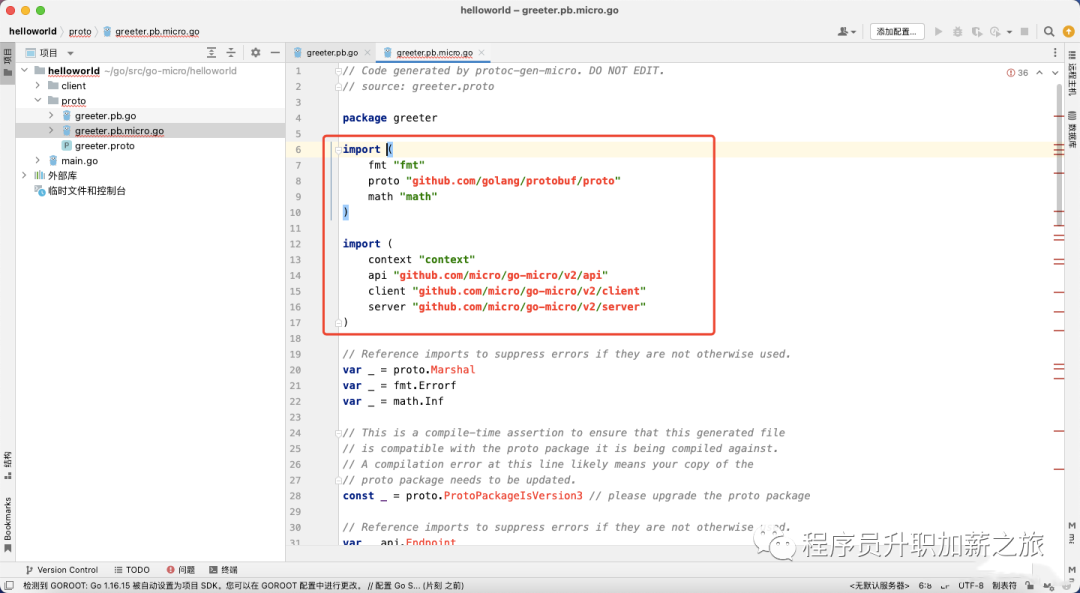1080x593 pixels.
Task: Click line number 20 in gutter
Action: click(x=295, y=370)
